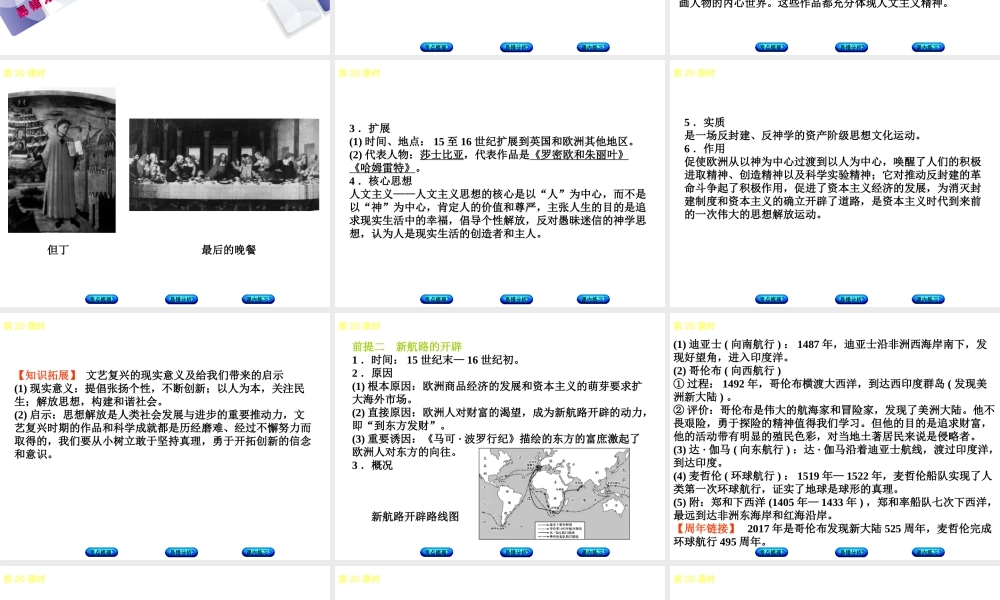Select the Dante portrait image
The width and height of the screenshot is (1000, 600).
(x=62, y=160)
